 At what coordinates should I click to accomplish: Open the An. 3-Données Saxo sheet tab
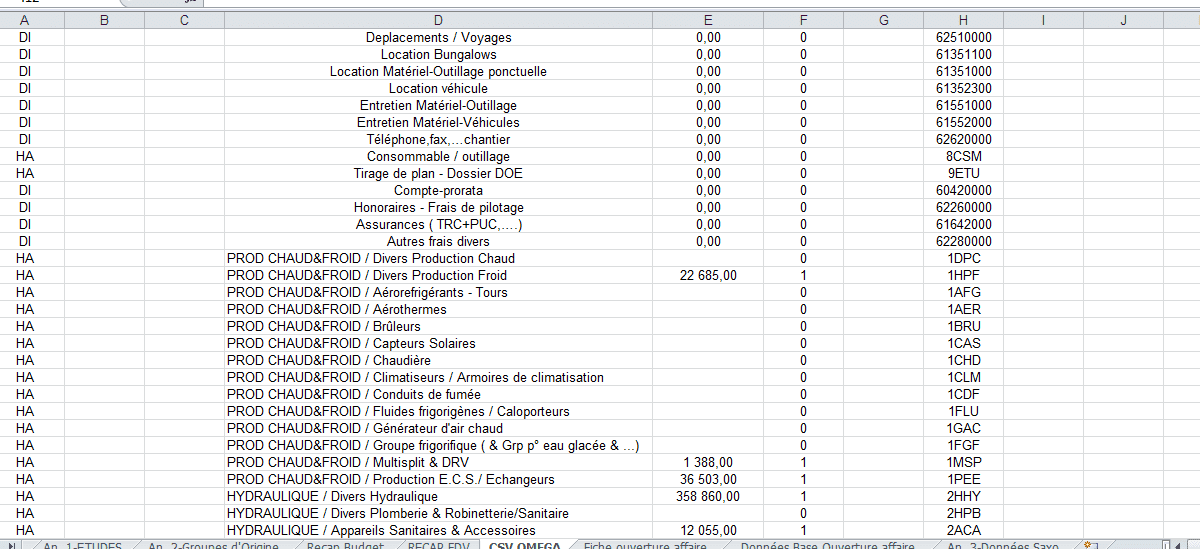[x=1003, y=546]
